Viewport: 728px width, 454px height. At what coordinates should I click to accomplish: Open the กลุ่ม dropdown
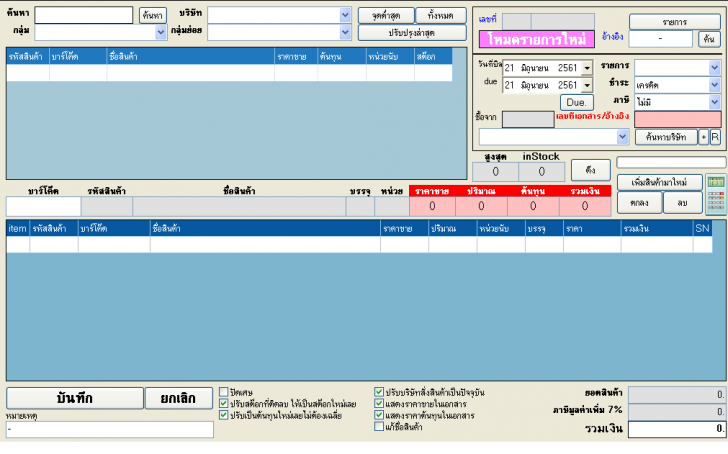coord(161,32)
